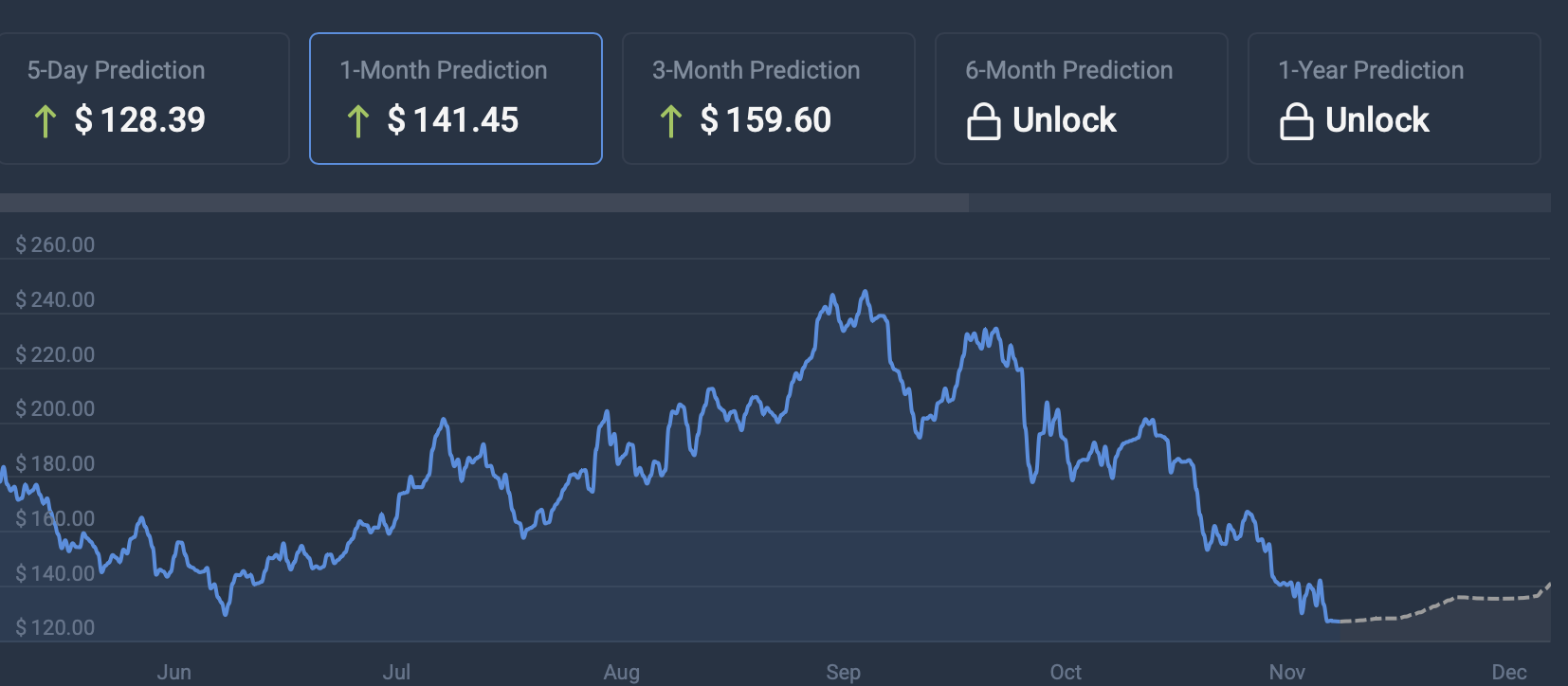
Task: Click the horizontal scrollbar thumb above chart
Action: (483, 203)
